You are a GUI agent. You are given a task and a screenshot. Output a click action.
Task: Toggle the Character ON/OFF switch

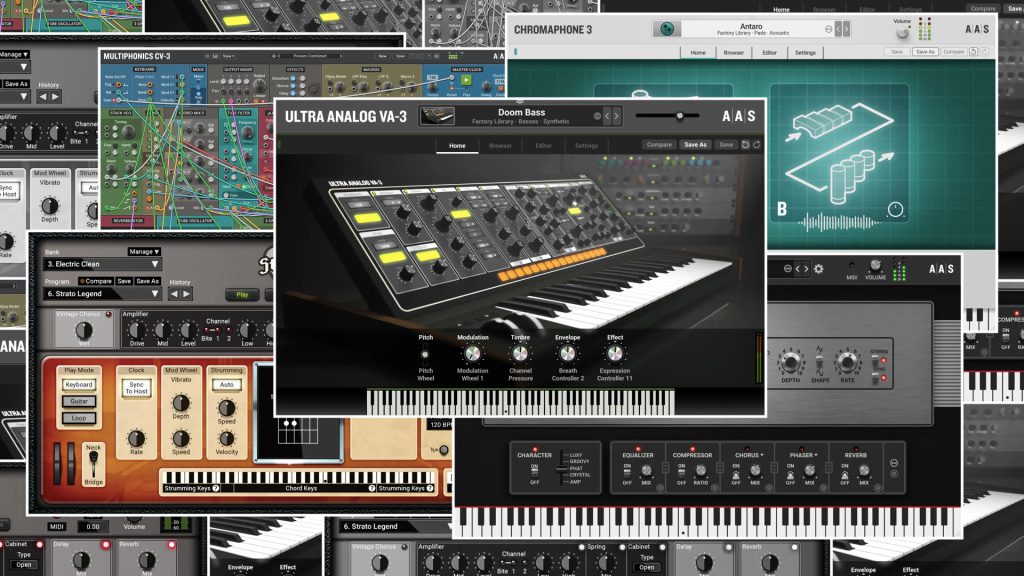(x=534, y=473)
